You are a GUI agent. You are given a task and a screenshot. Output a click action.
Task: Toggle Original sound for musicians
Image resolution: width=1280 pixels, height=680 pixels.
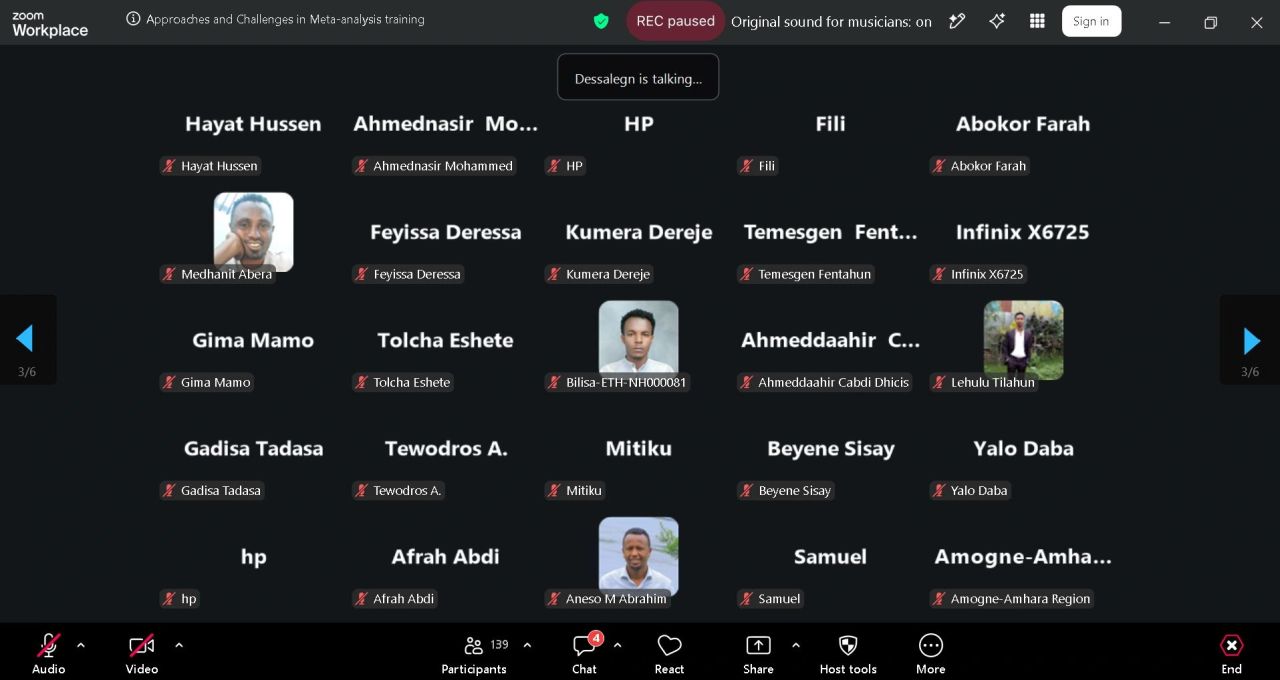[x=831, y=21]
